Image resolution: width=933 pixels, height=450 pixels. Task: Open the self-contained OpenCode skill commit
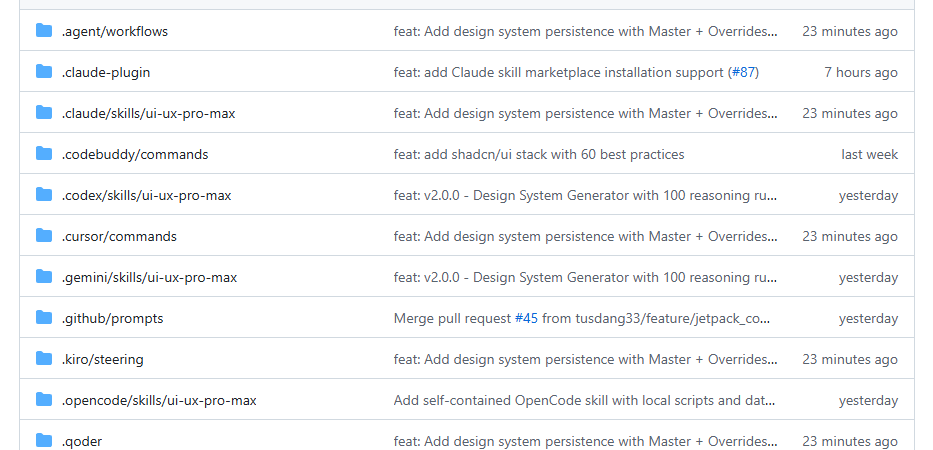point(584,400)
